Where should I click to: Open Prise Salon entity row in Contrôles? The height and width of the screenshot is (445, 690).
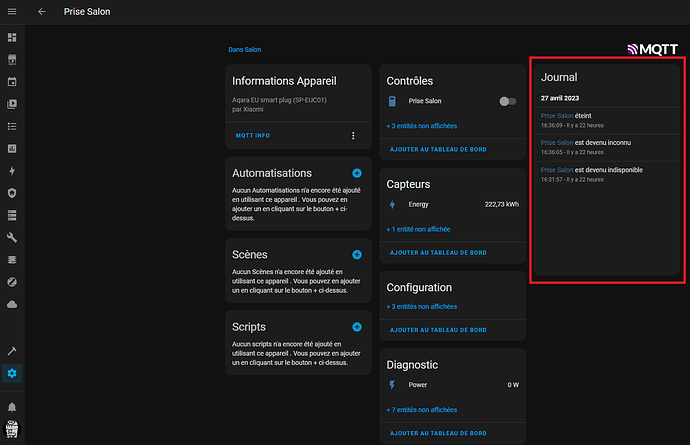[x=452, y=101]
